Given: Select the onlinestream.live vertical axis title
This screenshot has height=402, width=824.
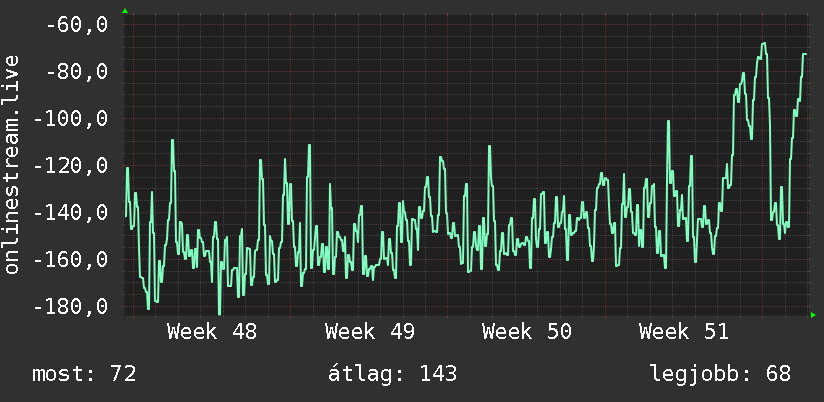Looking at the screenshot, I should tap(11, 164).
